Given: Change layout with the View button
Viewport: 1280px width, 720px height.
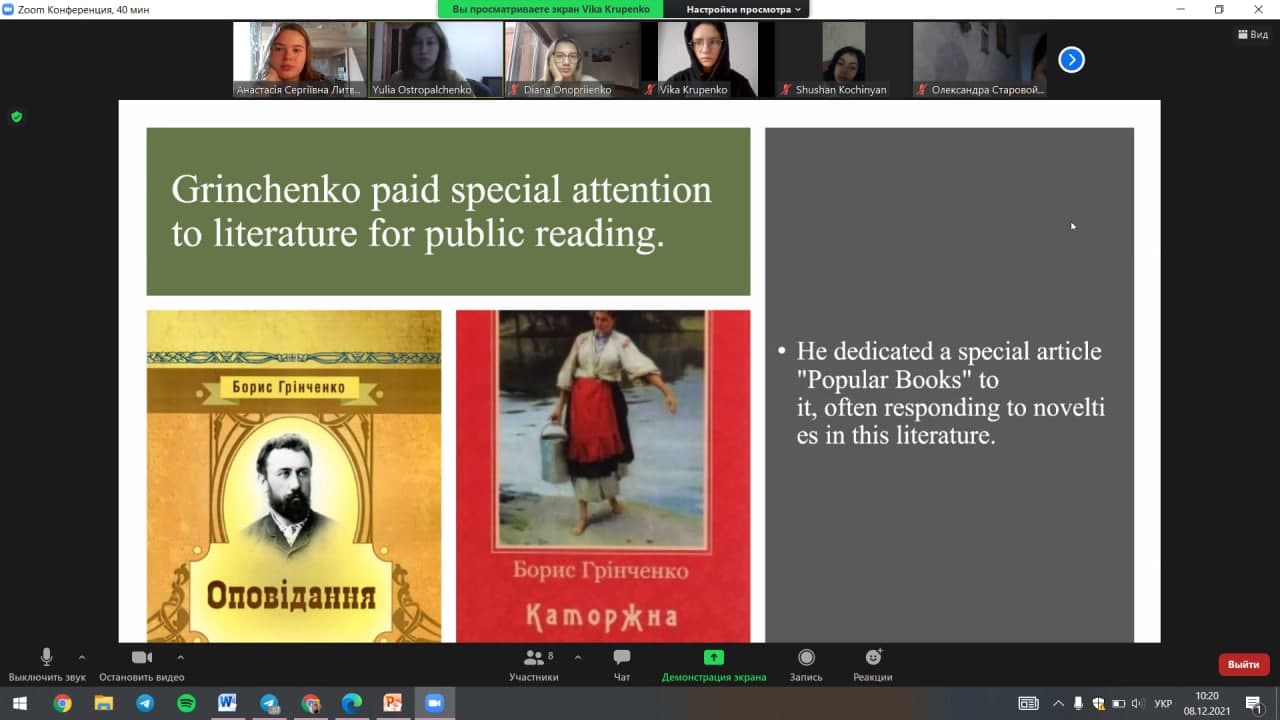Looking at the screenshot, I should [x=1253, y=34].
